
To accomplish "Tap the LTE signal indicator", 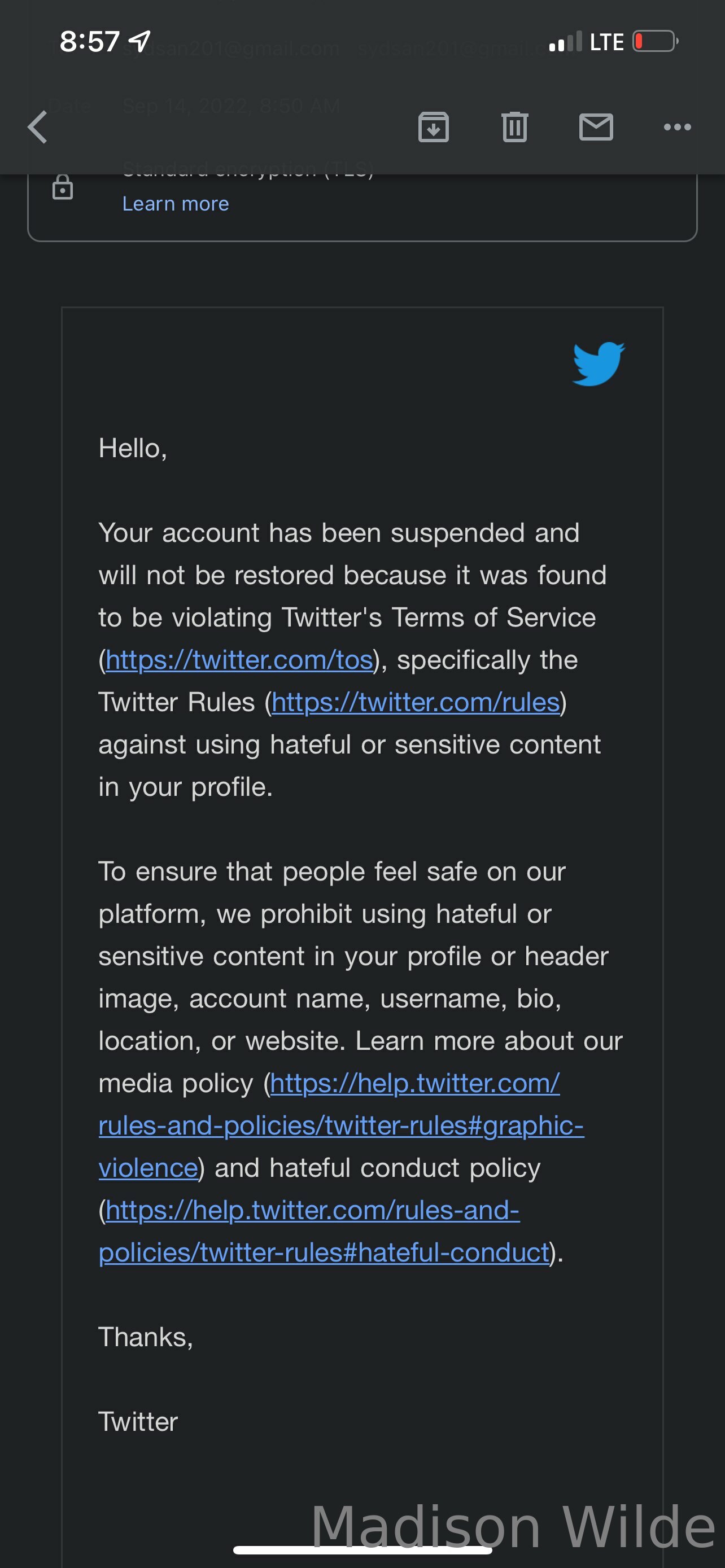I will [606, 42].
